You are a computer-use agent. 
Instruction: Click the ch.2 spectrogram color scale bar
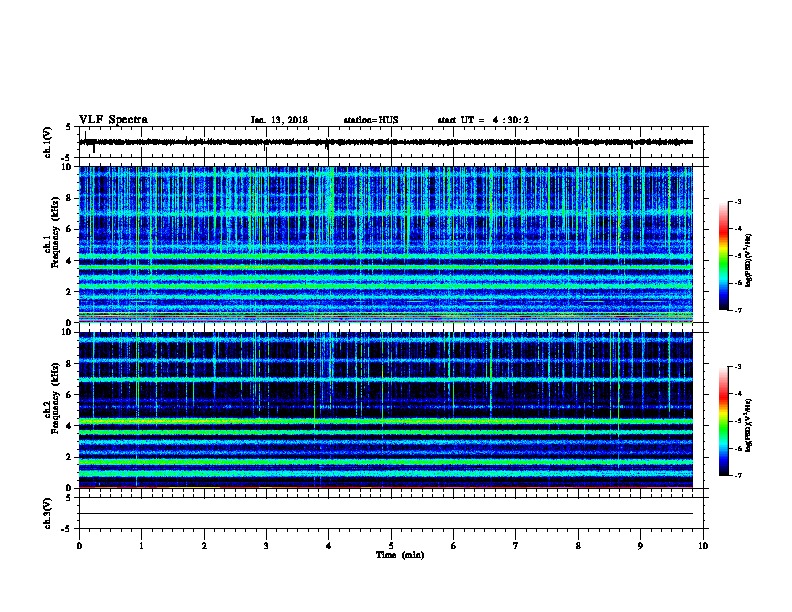click(x=724, y=421)
